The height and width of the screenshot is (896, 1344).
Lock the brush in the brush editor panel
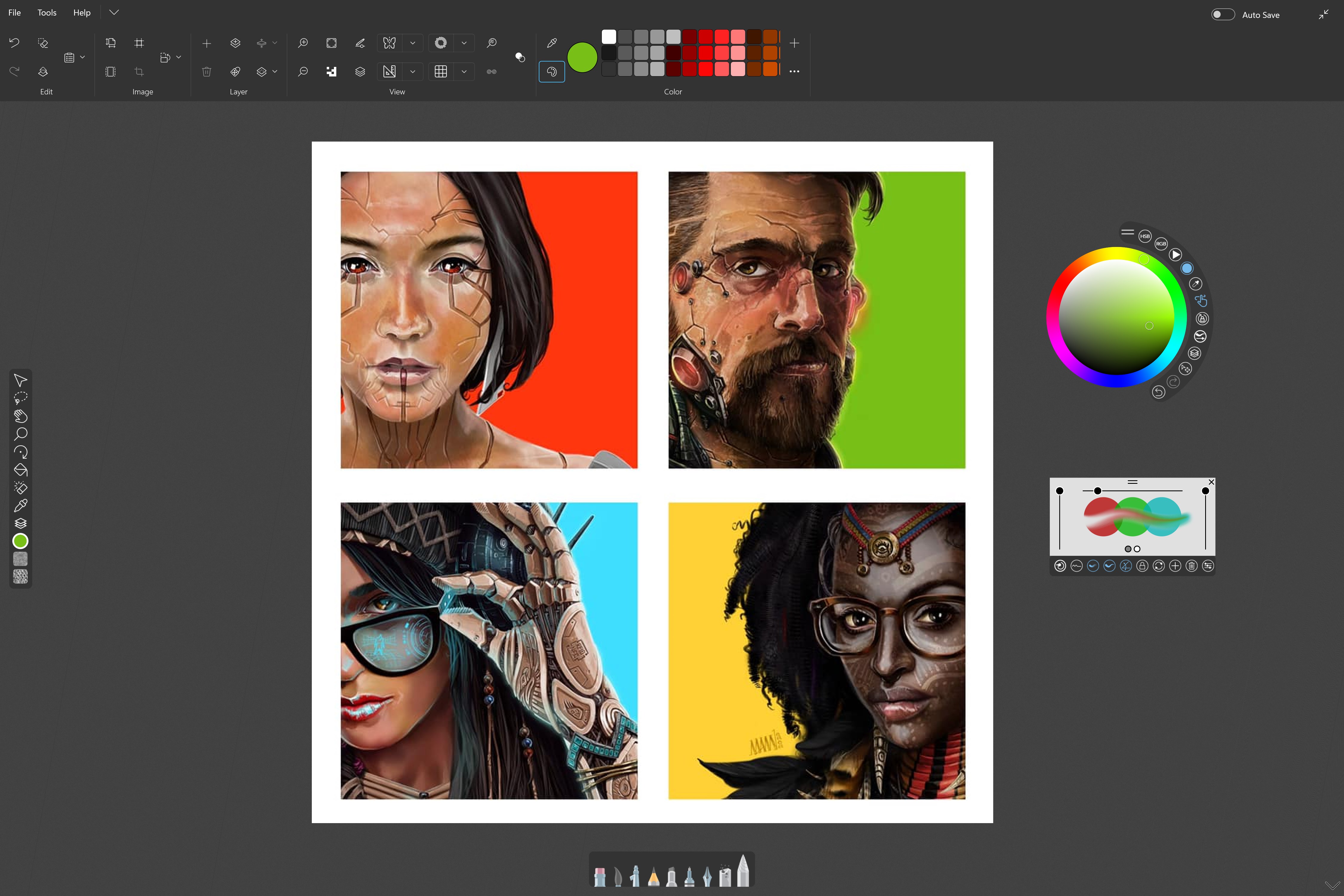tap(1142, 566)
